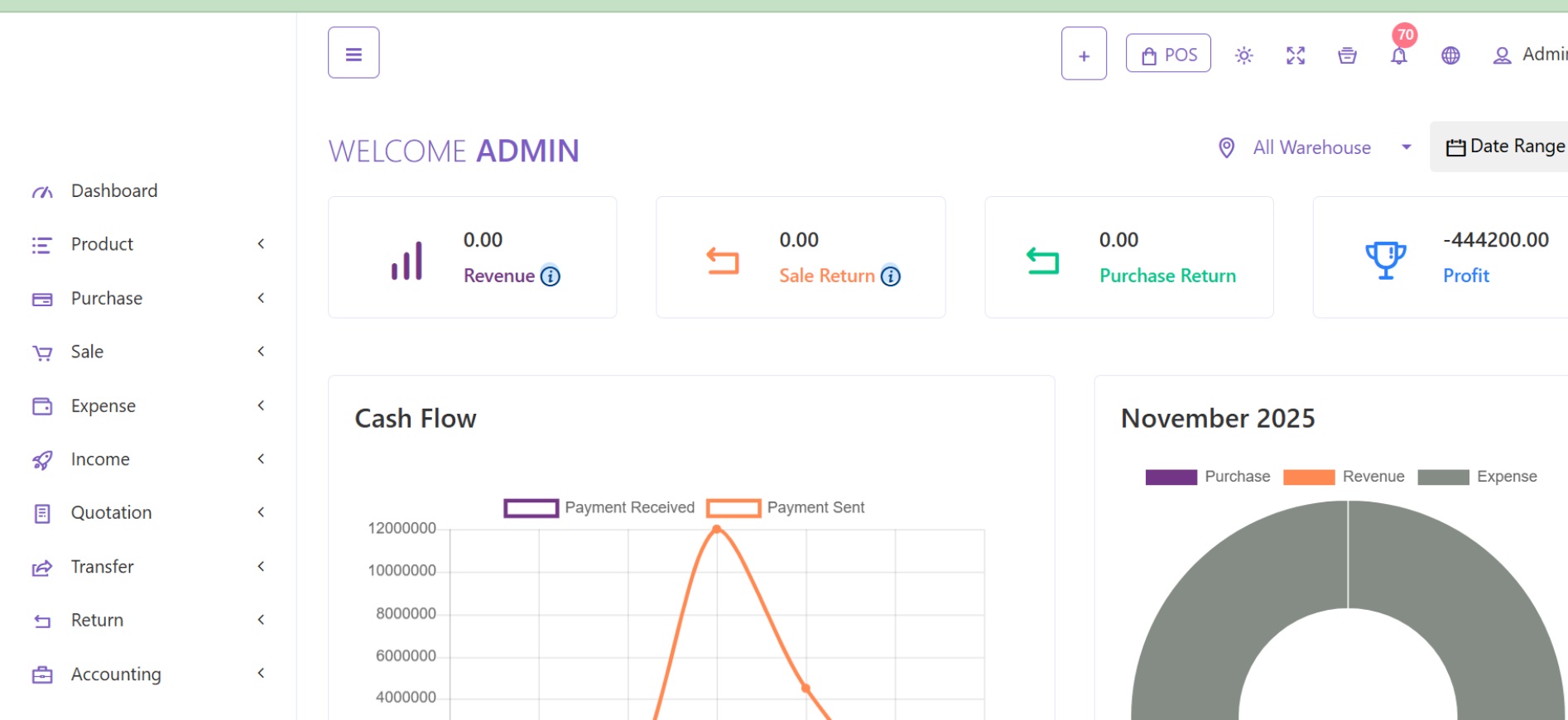The image size is (1568, 720).
Task: Expand Product submenu chevron
Action: point(261,243)
